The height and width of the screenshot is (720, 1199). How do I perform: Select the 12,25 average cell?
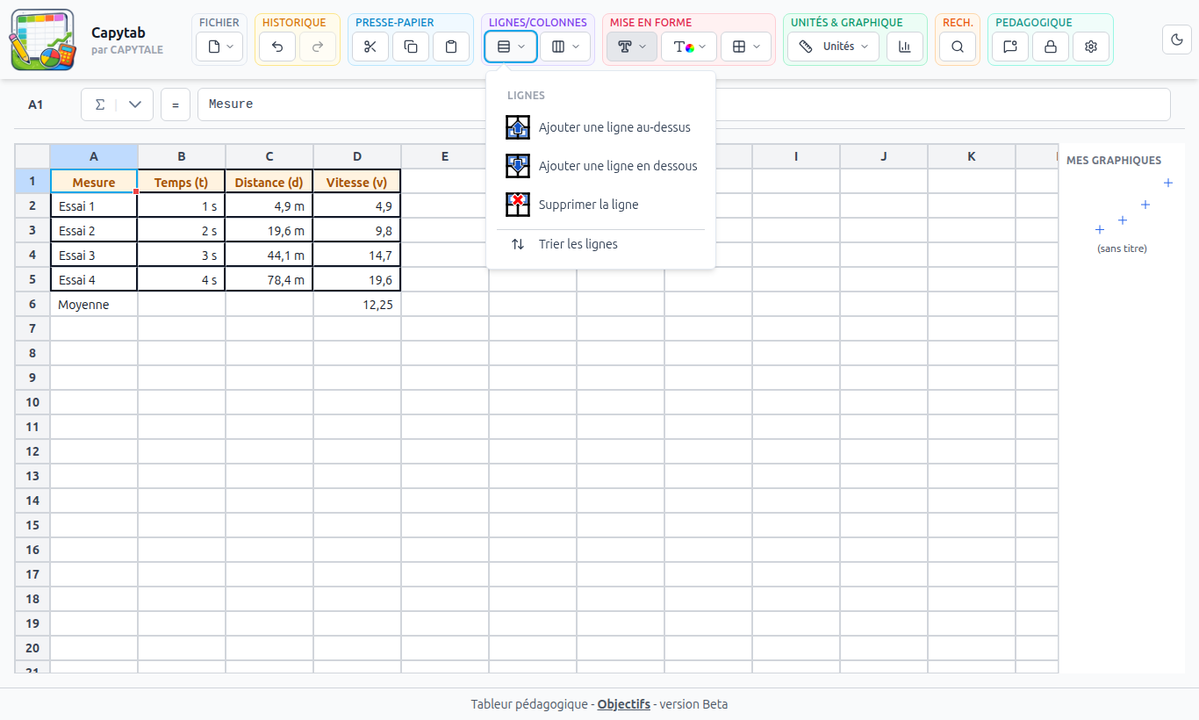(357, 304)
